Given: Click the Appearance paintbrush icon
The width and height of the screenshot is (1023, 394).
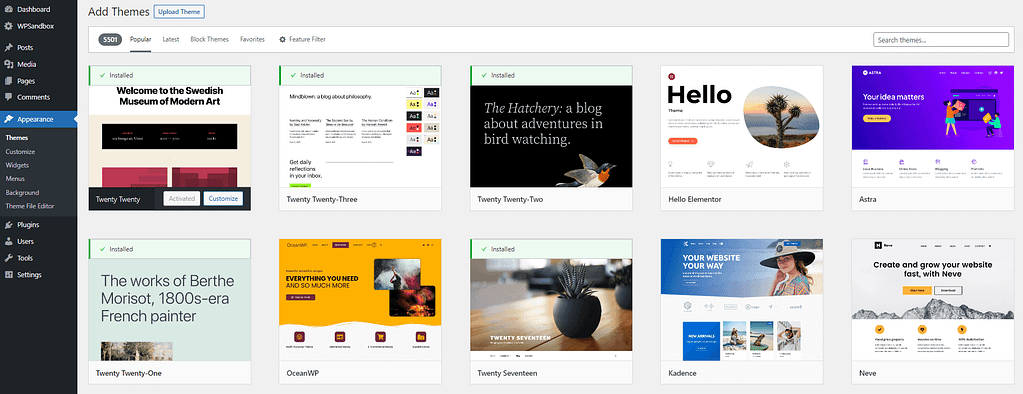Looking at the screenshot, I should (x=8, y=119).
